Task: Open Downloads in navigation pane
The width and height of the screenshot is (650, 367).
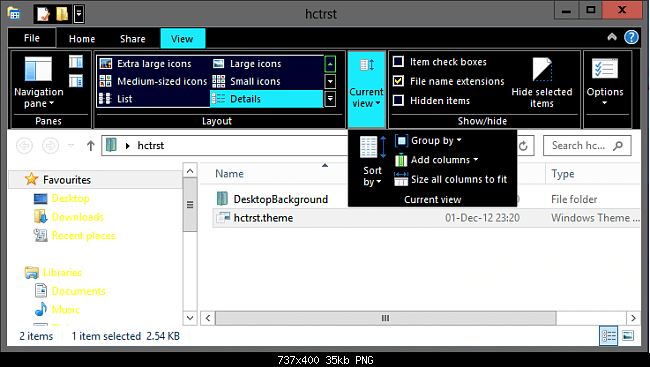Action: point(78,217)
